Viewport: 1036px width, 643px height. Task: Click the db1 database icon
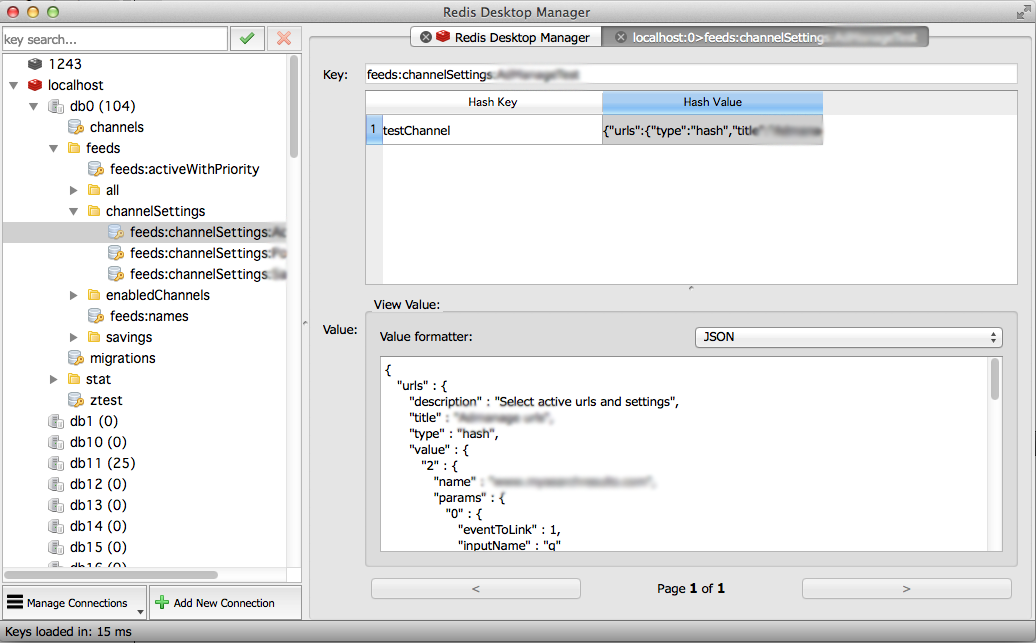point(56,422)
